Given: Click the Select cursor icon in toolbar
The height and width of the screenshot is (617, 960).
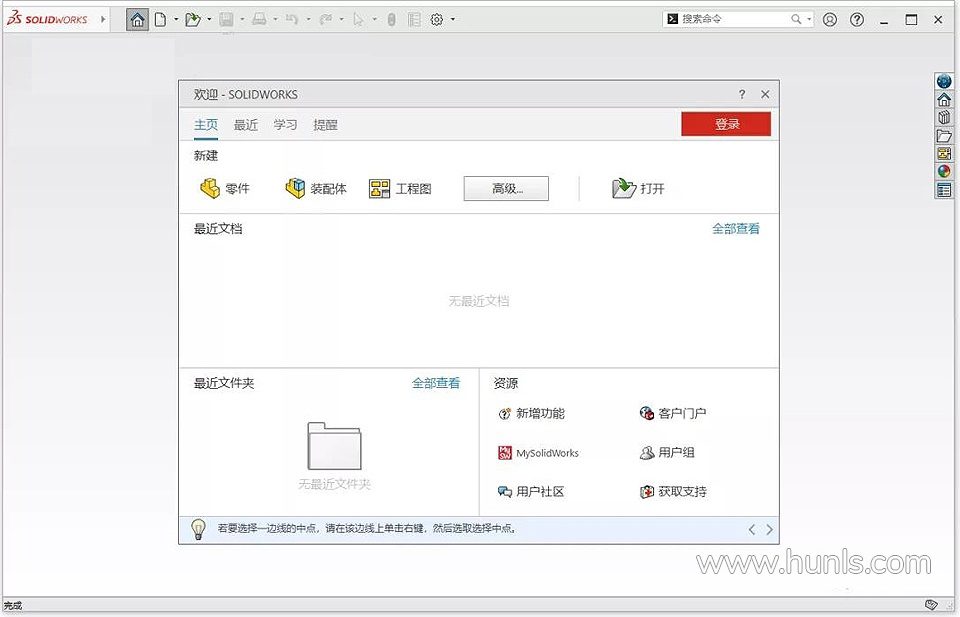Looking at the screenshot, I should tap(358, 20).
